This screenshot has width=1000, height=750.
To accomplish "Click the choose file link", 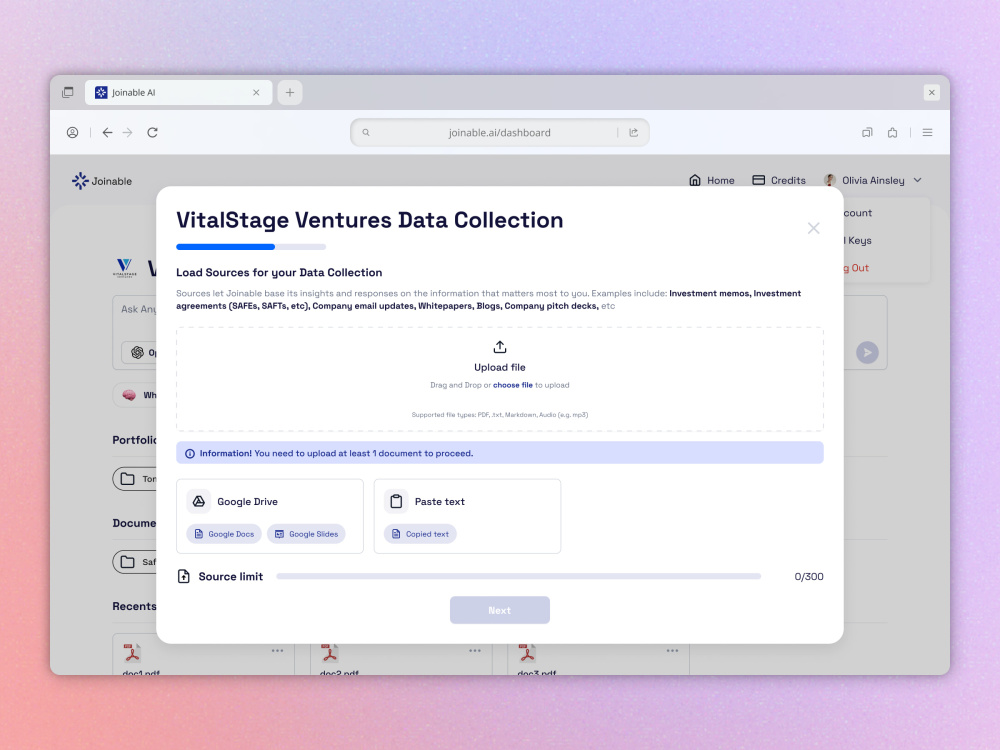I will click(513, 385).
